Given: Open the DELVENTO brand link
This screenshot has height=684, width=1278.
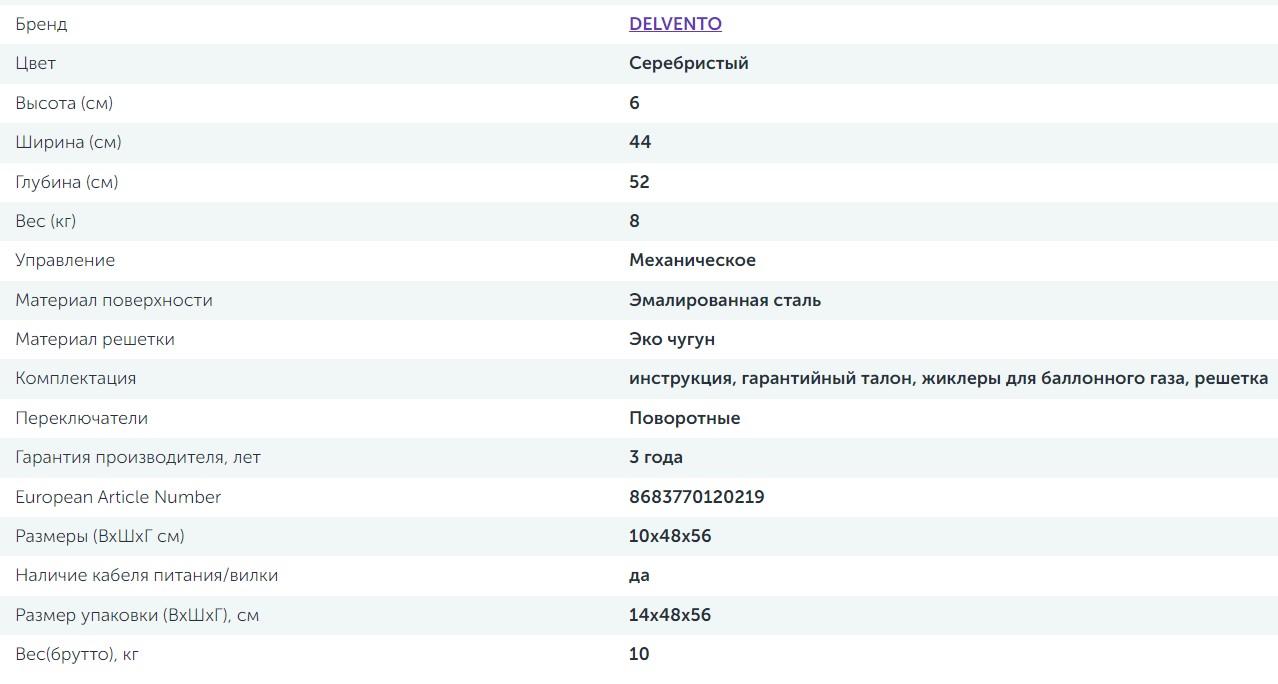Looking at the screenshot, I should pyautogui.click(x=675, y=24).
